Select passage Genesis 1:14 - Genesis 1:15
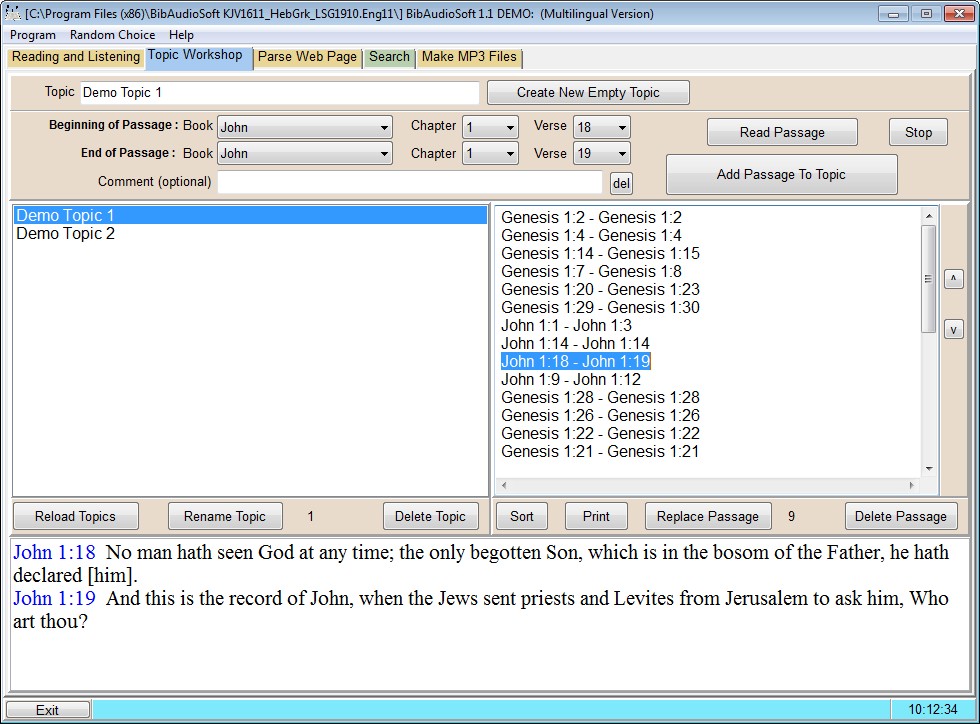 pyautogui.click(x=600, y=254)
